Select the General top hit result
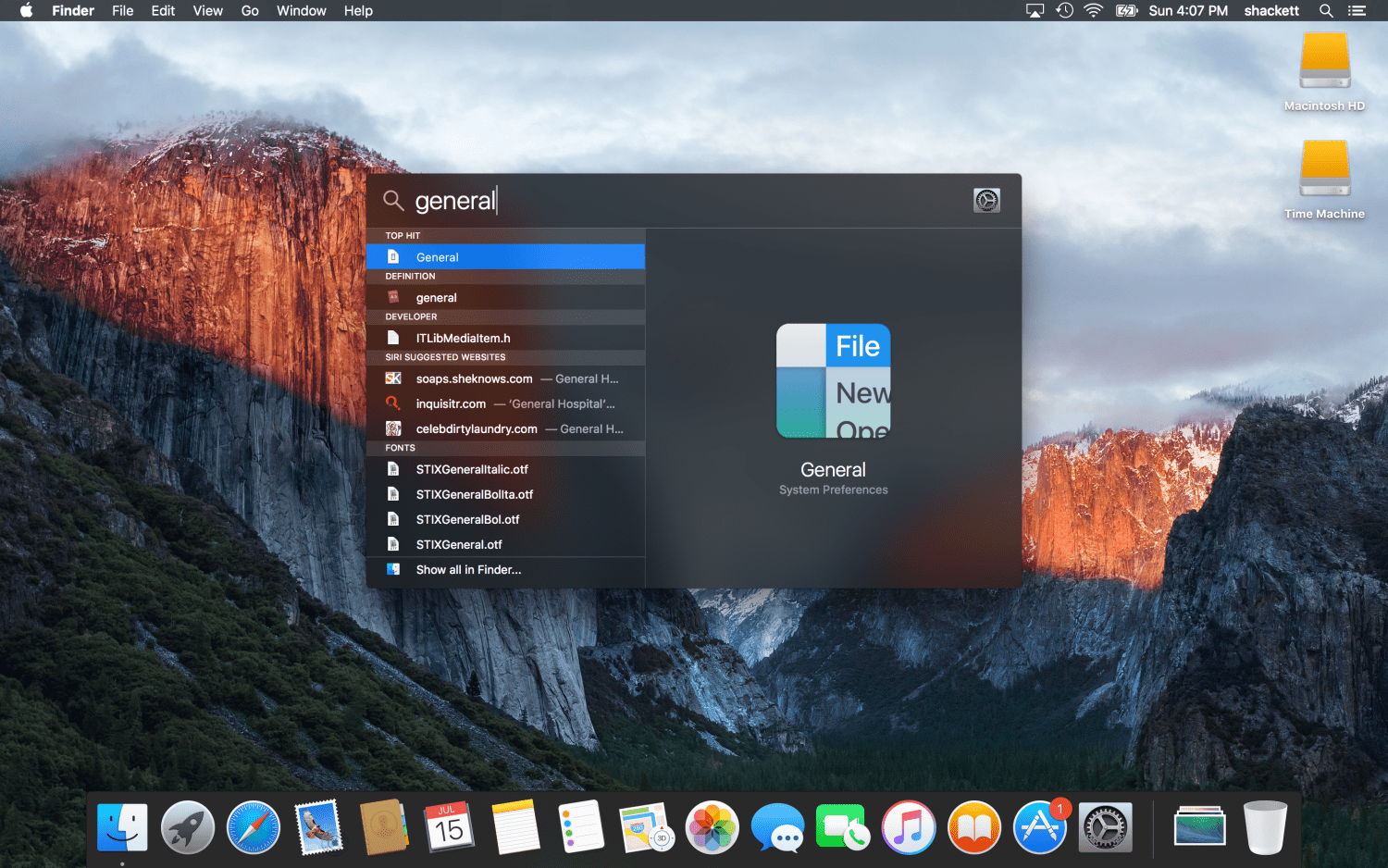Viewport: 1388px width, 868px height. [x=505, y=257]
